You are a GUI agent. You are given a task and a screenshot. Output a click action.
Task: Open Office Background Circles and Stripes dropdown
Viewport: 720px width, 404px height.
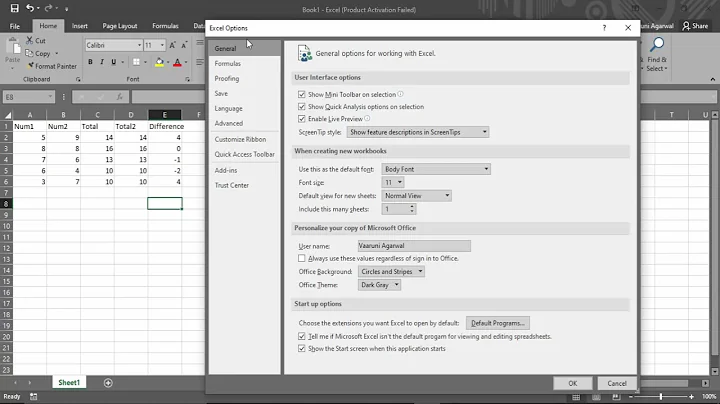(391, 271)
